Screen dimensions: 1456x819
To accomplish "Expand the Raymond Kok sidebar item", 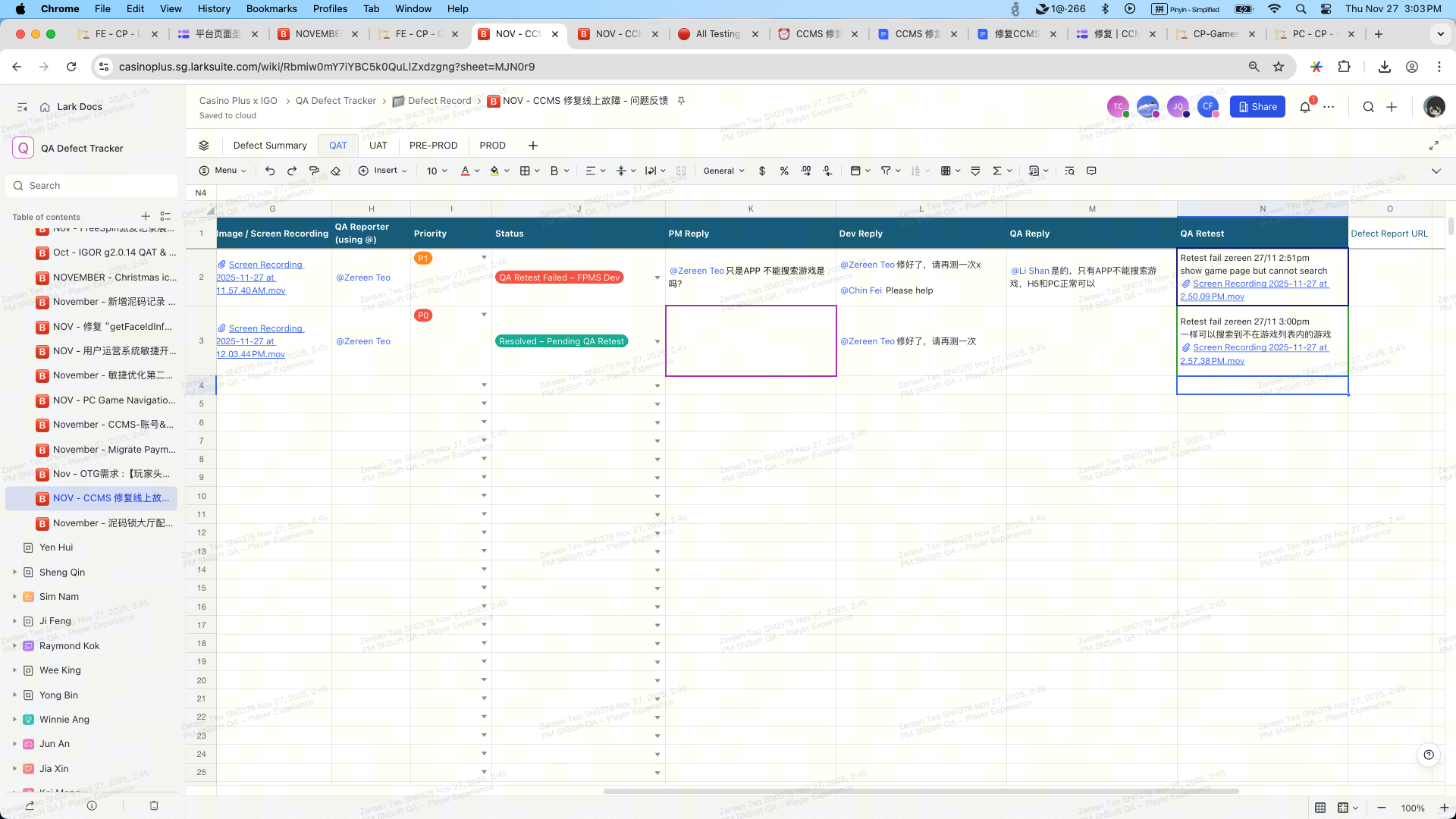I will (14, 646).
